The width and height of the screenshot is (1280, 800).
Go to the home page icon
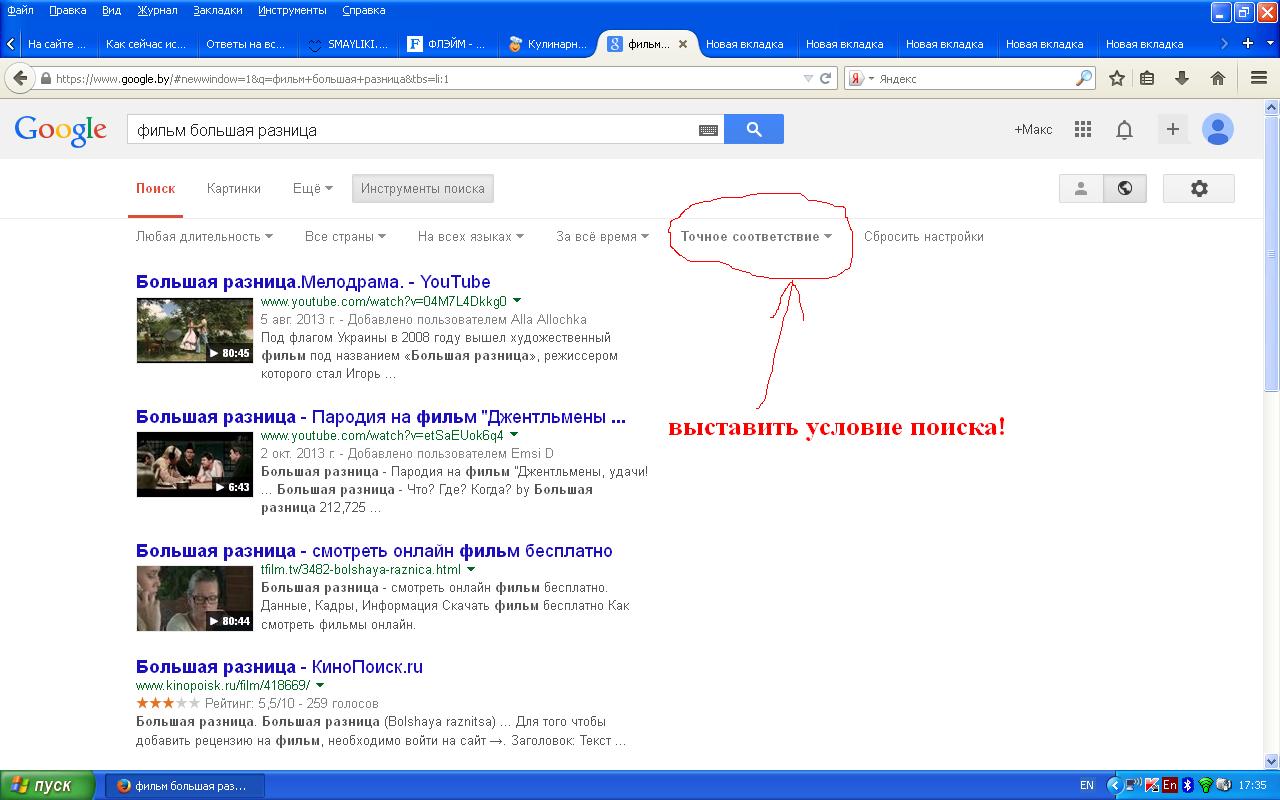pos(1218,78)
